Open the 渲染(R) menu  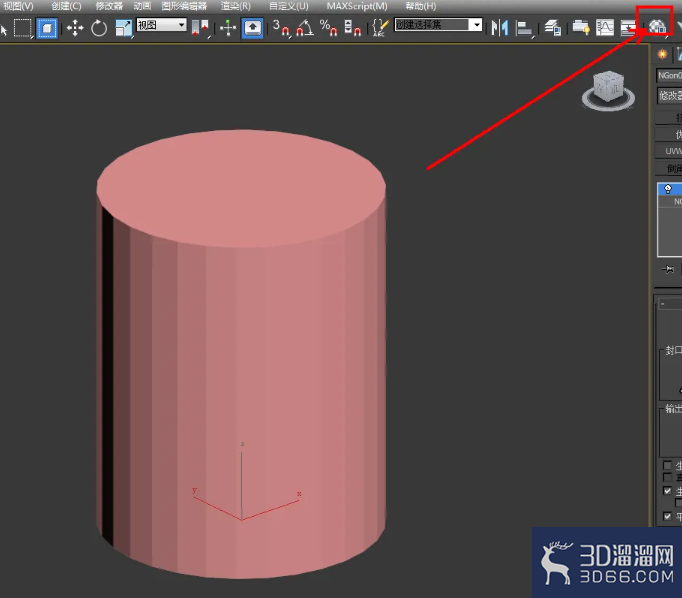[235, 6]
